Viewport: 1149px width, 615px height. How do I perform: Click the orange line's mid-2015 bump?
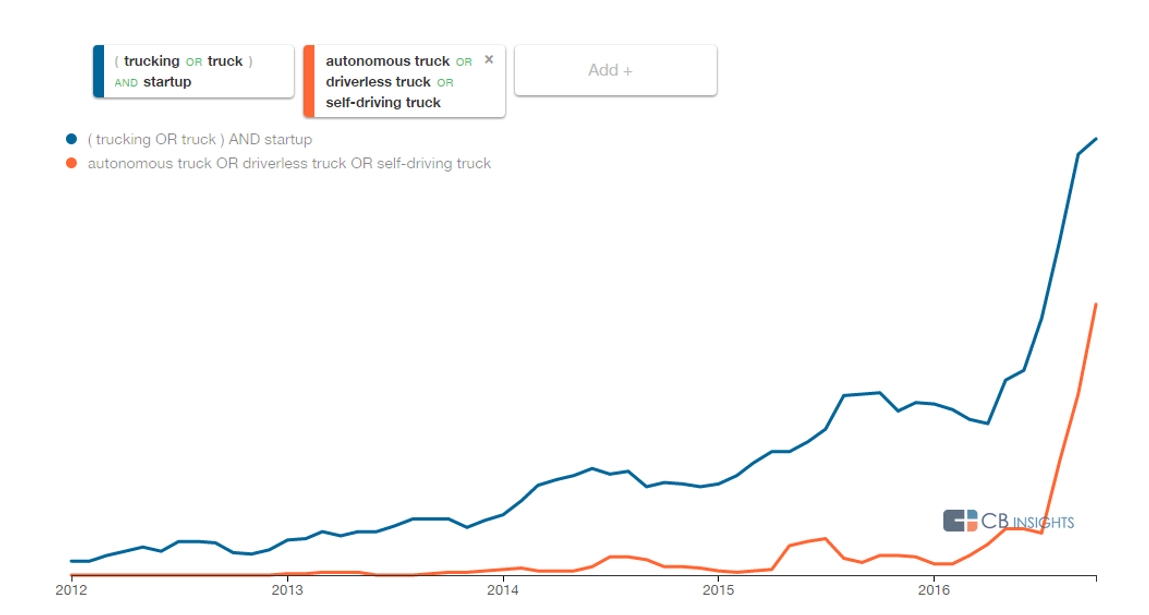coord(823,539)
